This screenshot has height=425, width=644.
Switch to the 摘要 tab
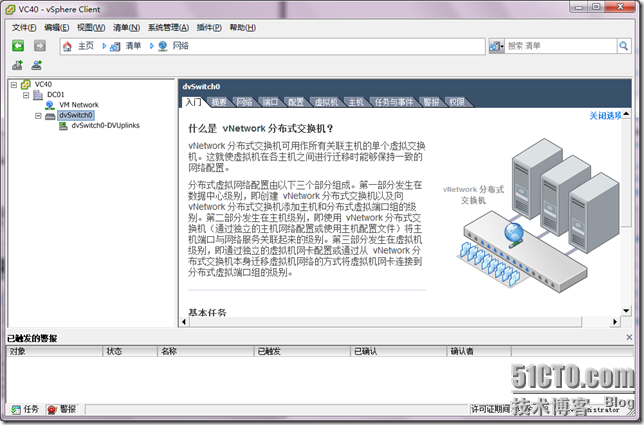219,102
